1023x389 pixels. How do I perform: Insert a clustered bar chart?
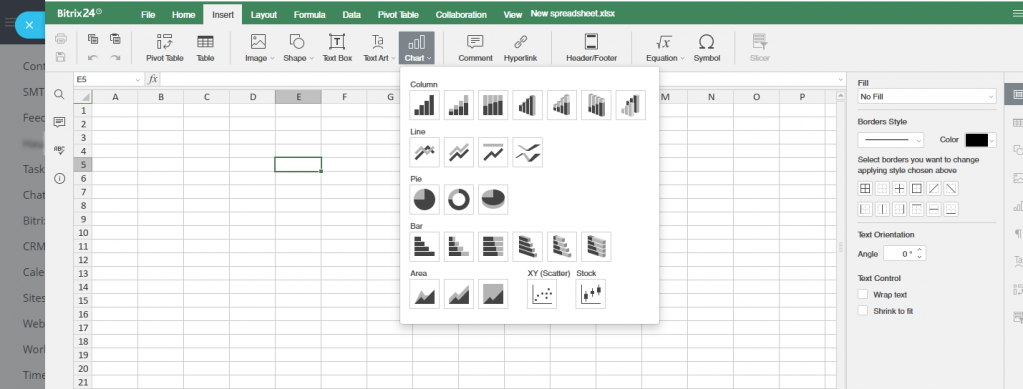tap(424, 247)
